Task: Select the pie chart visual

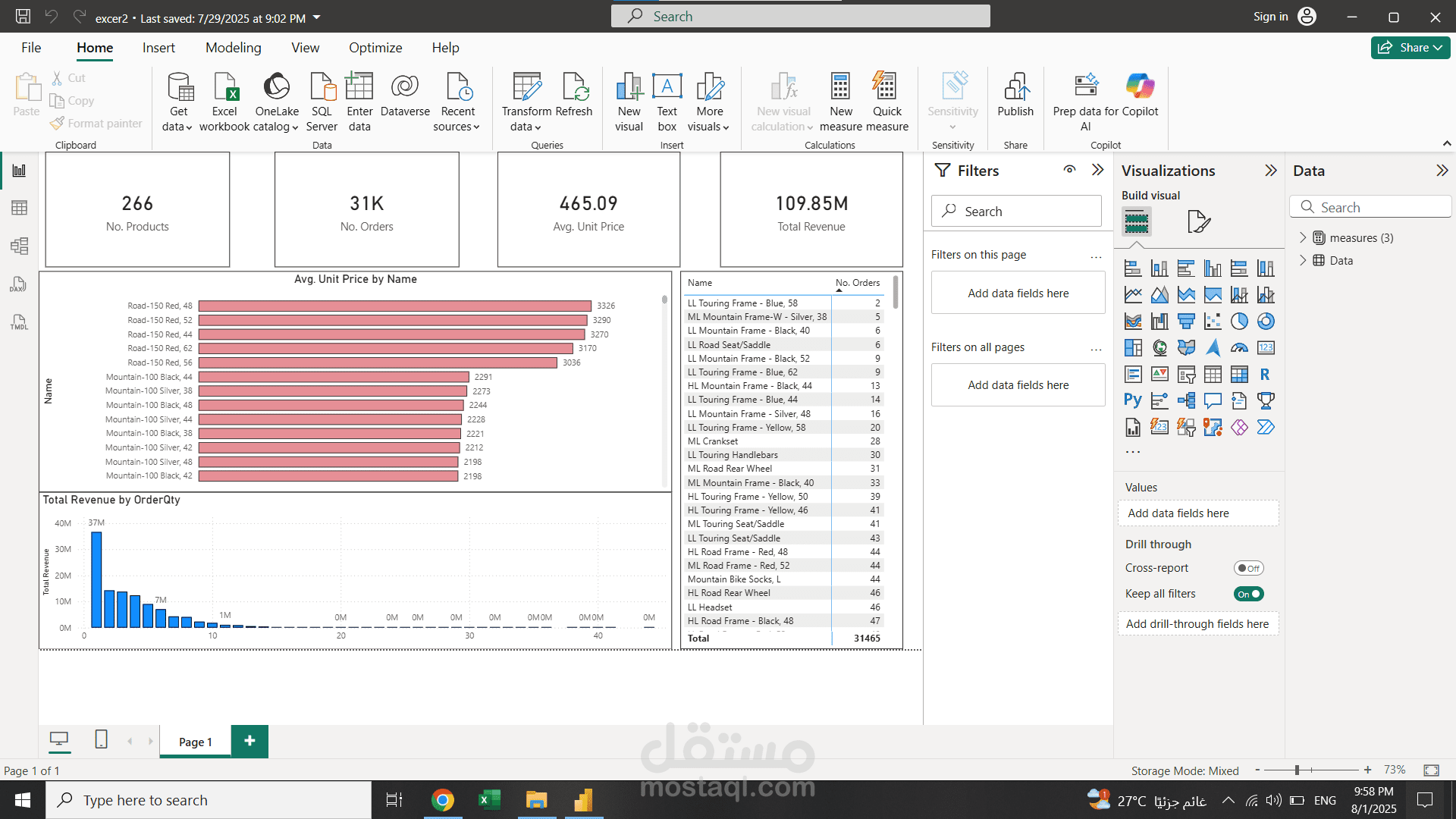Action: point(1240,321)
